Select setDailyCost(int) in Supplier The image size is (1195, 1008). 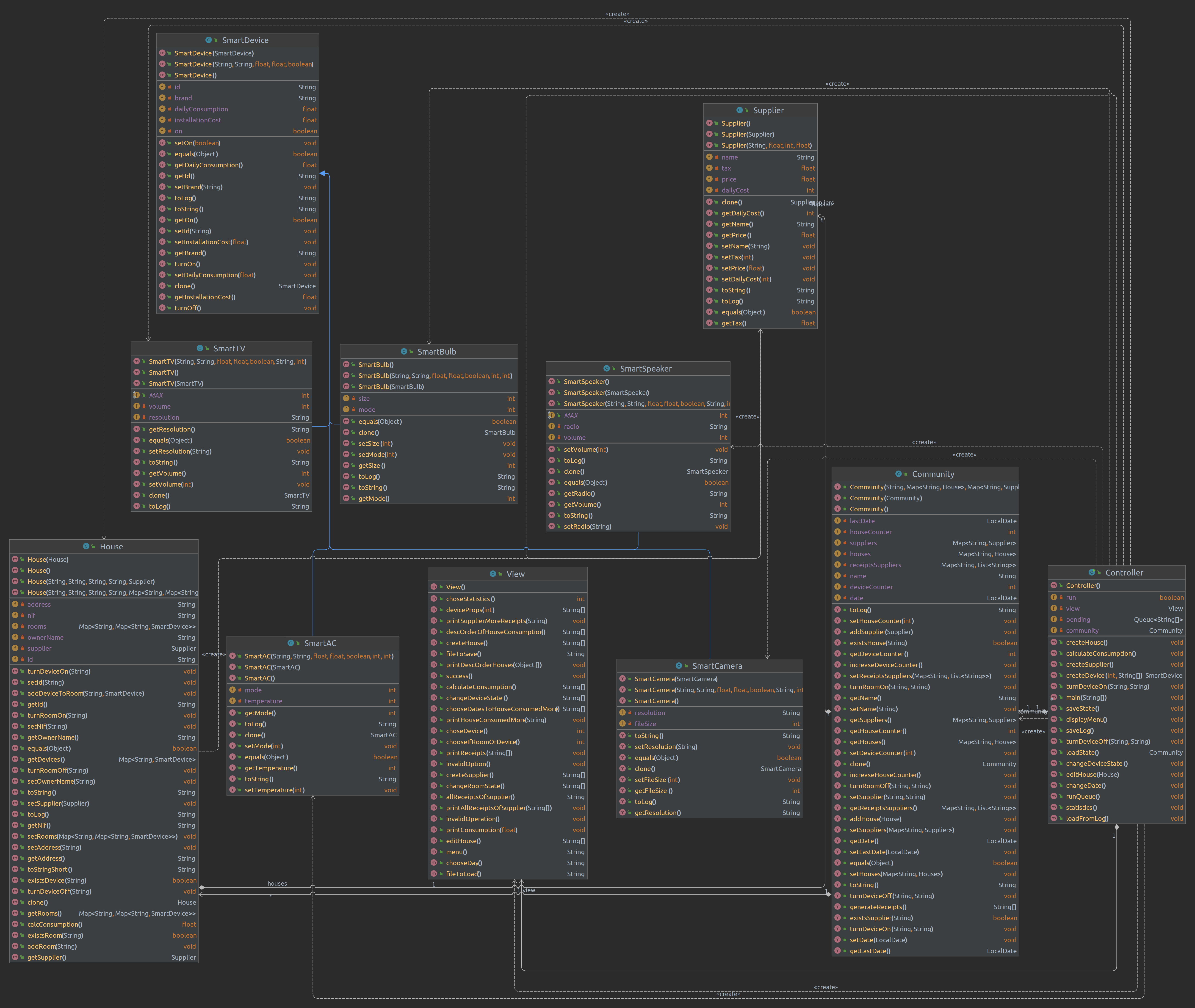(746, 279)
